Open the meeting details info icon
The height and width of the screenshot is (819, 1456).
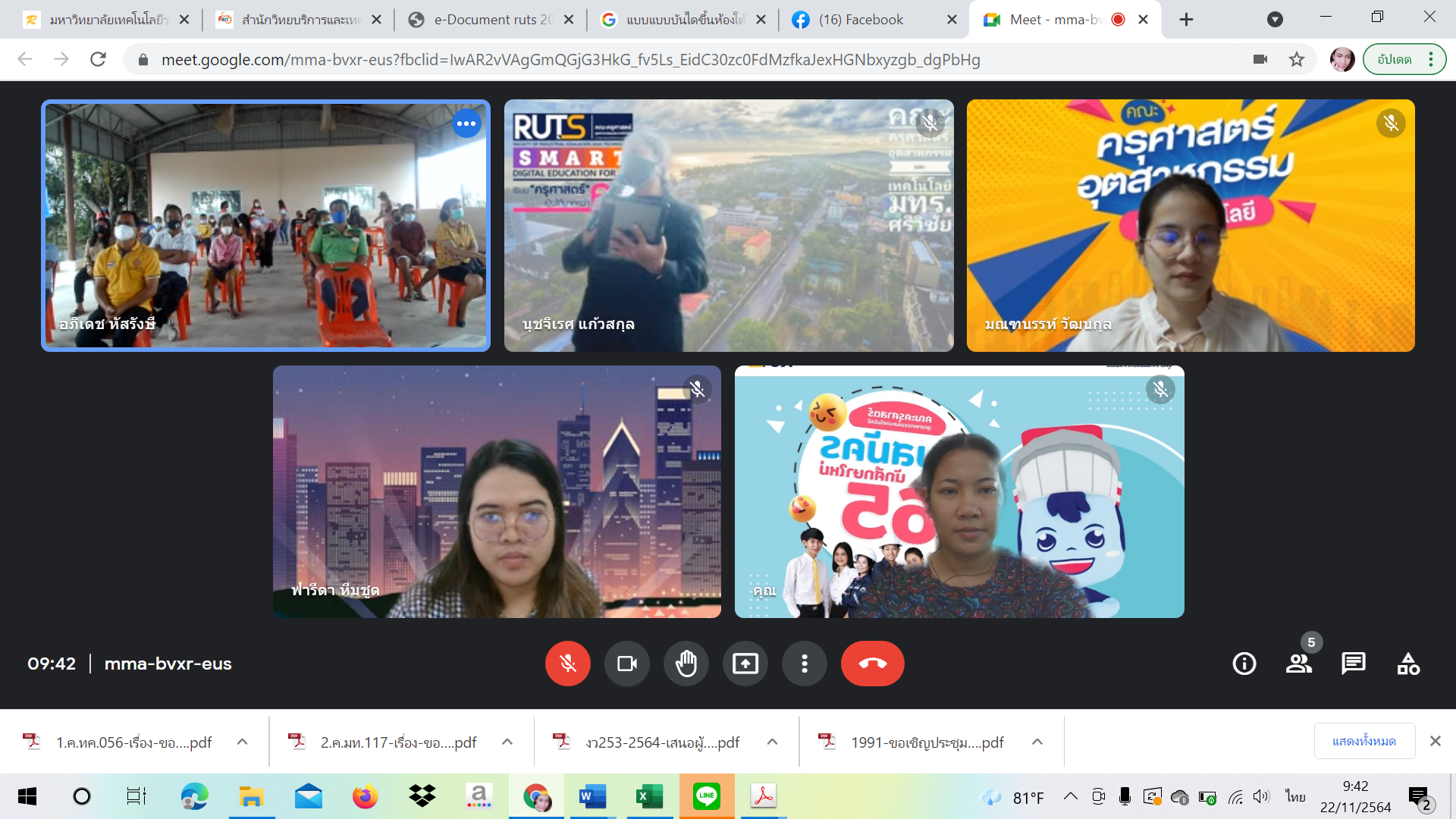(x=1244, y=664)
